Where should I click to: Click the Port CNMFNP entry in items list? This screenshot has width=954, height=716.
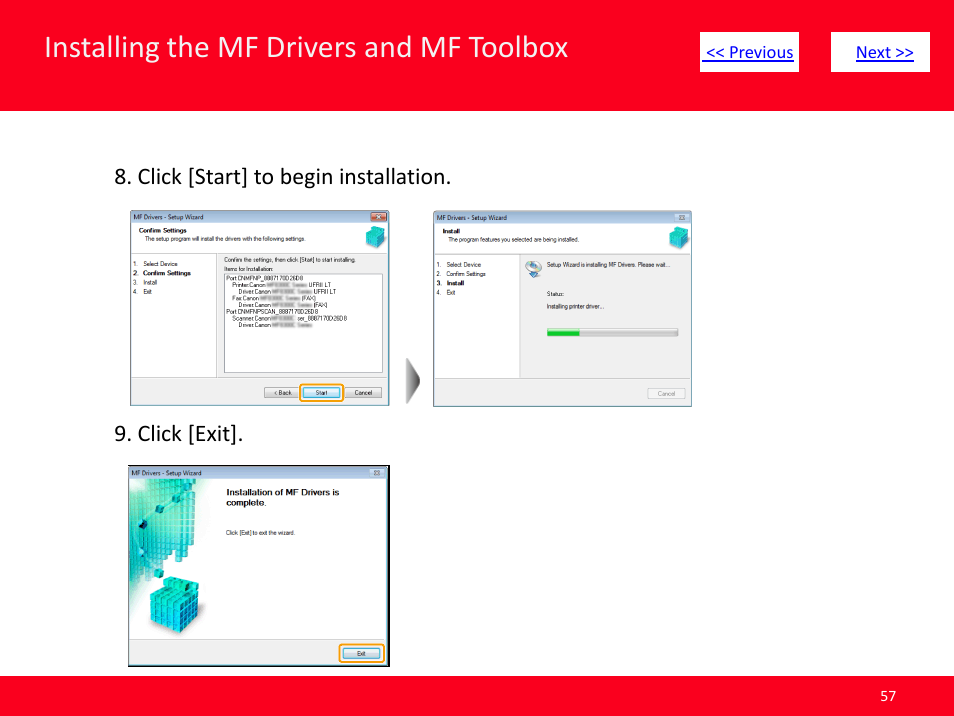[265, 278]
